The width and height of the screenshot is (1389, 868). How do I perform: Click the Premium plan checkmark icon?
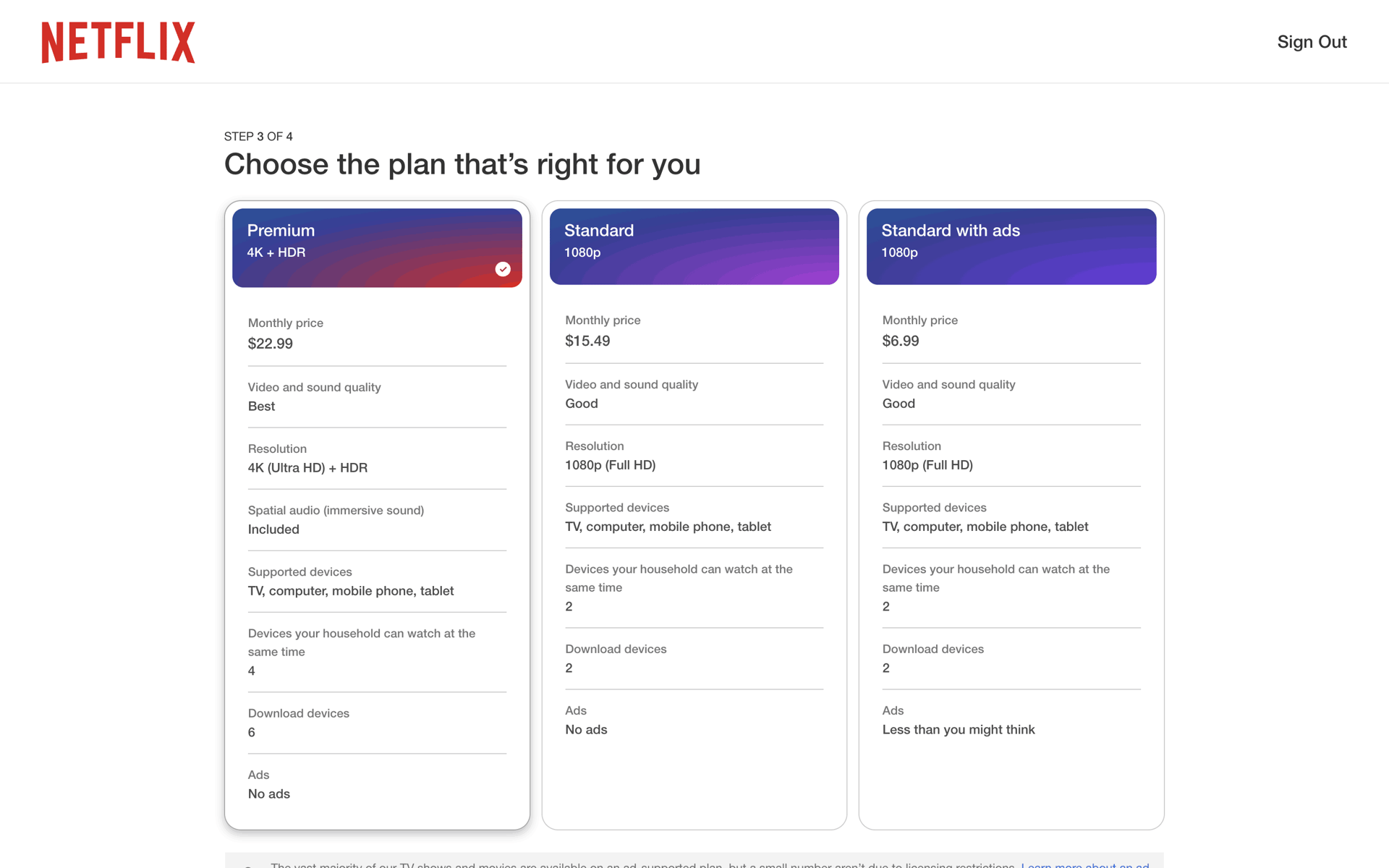[x=503, y=269]
